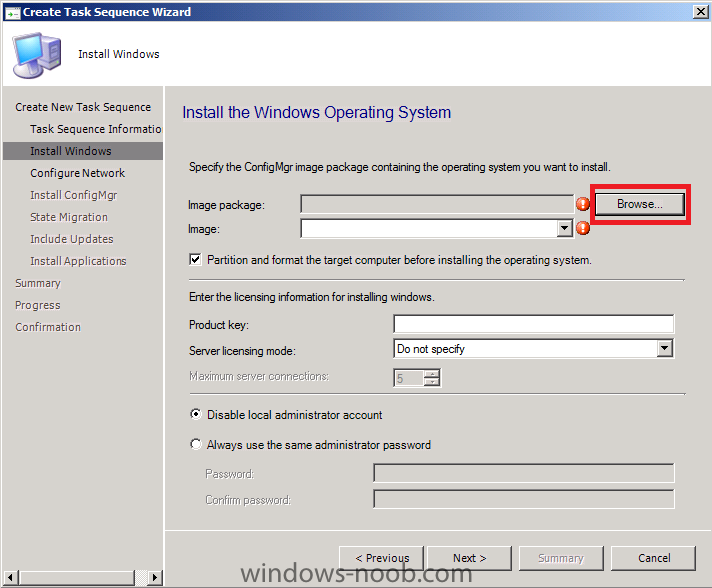Click the Next > button
This screenshot has height=588, width=712.
pyautogui.click(x=470, y=558)
